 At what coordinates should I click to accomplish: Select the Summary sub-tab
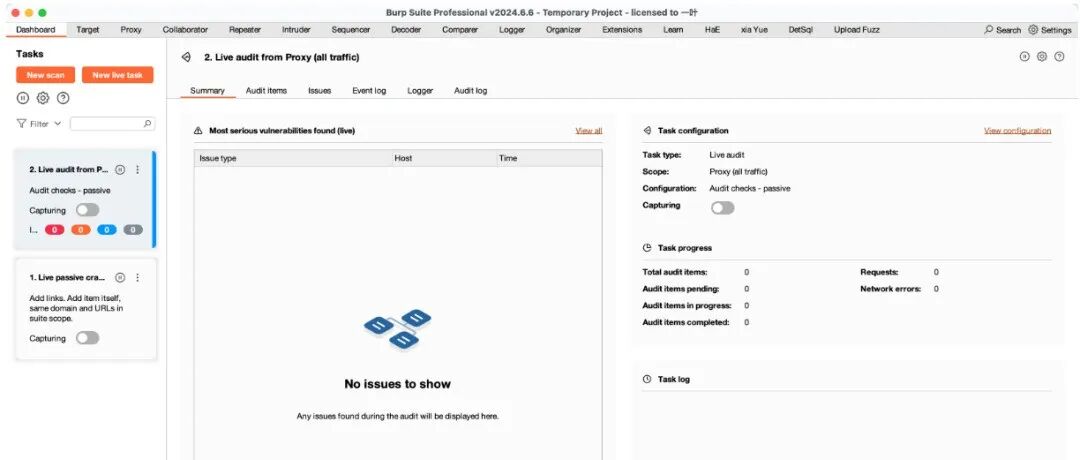tap(207, 90)
